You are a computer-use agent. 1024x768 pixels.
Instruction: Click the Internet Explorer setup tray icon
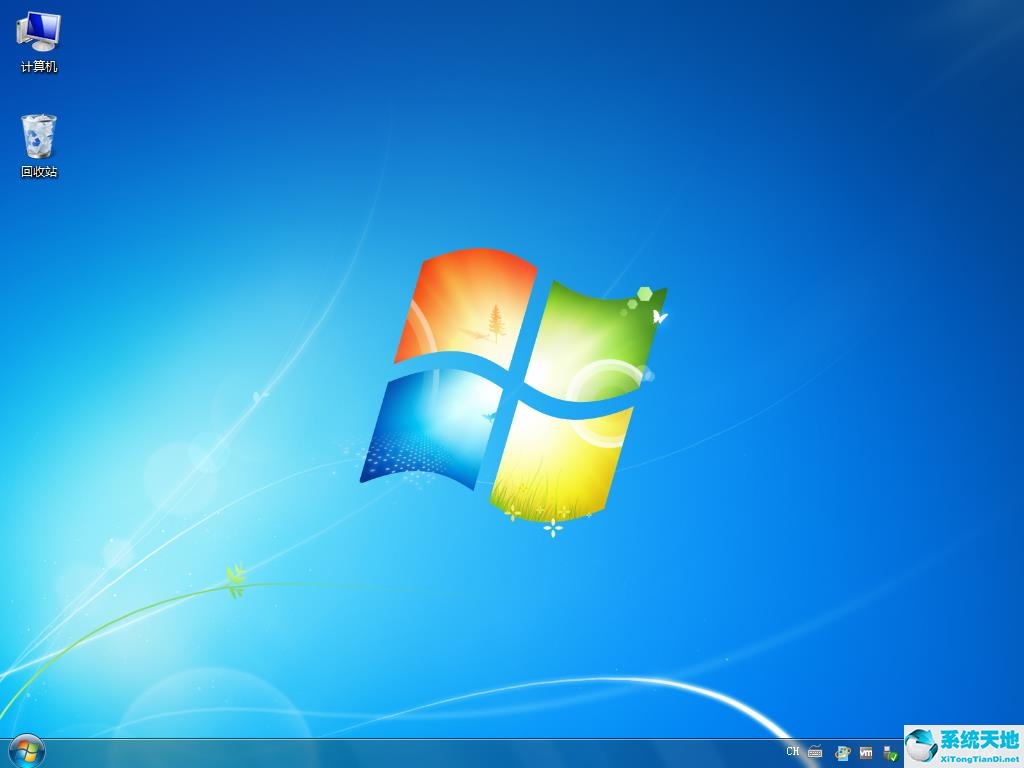pos(842,753)
